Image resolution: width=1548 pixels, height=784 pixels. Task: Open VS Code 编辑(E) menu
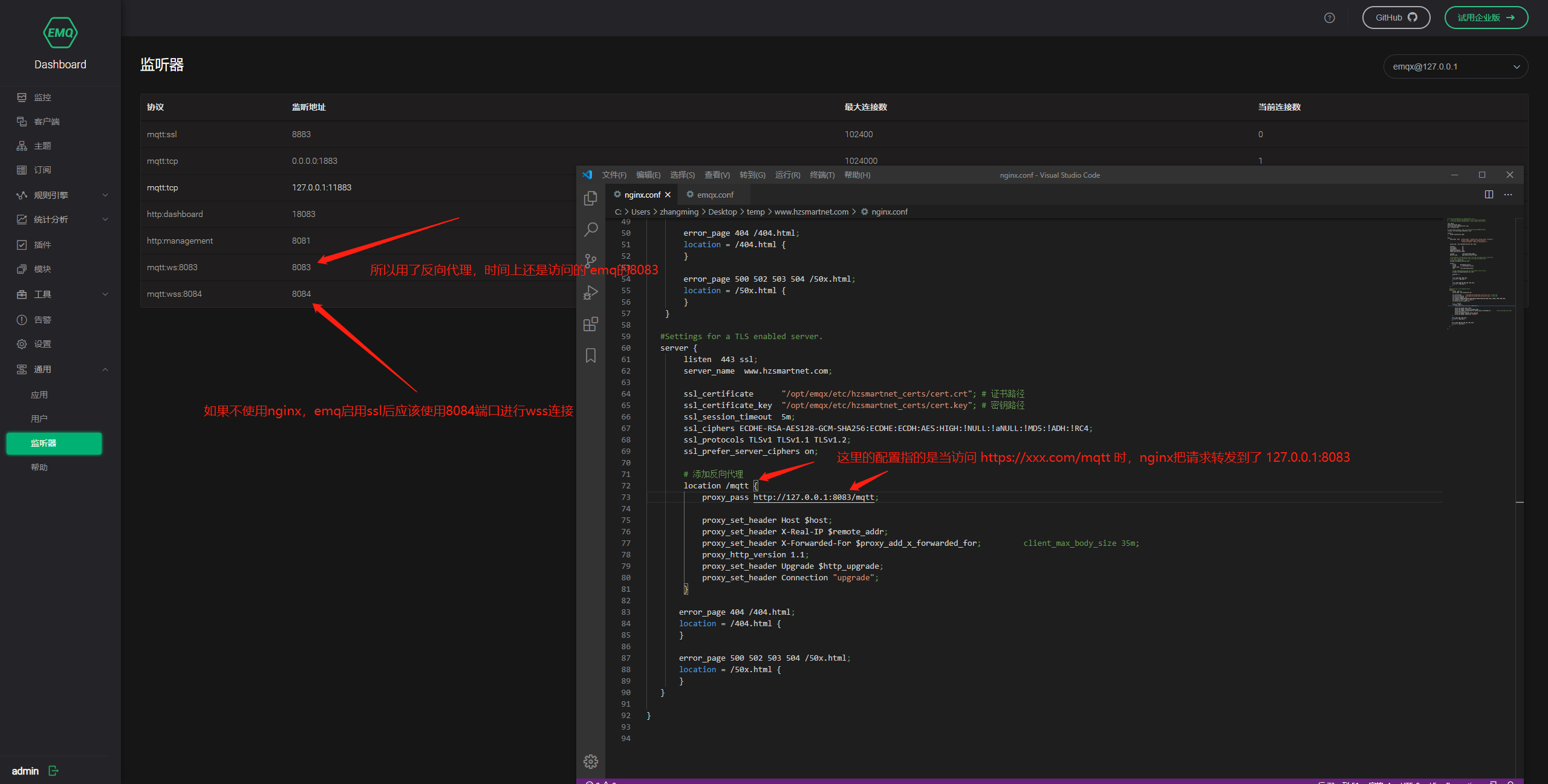pyautogui.click(x=648, y=175)
